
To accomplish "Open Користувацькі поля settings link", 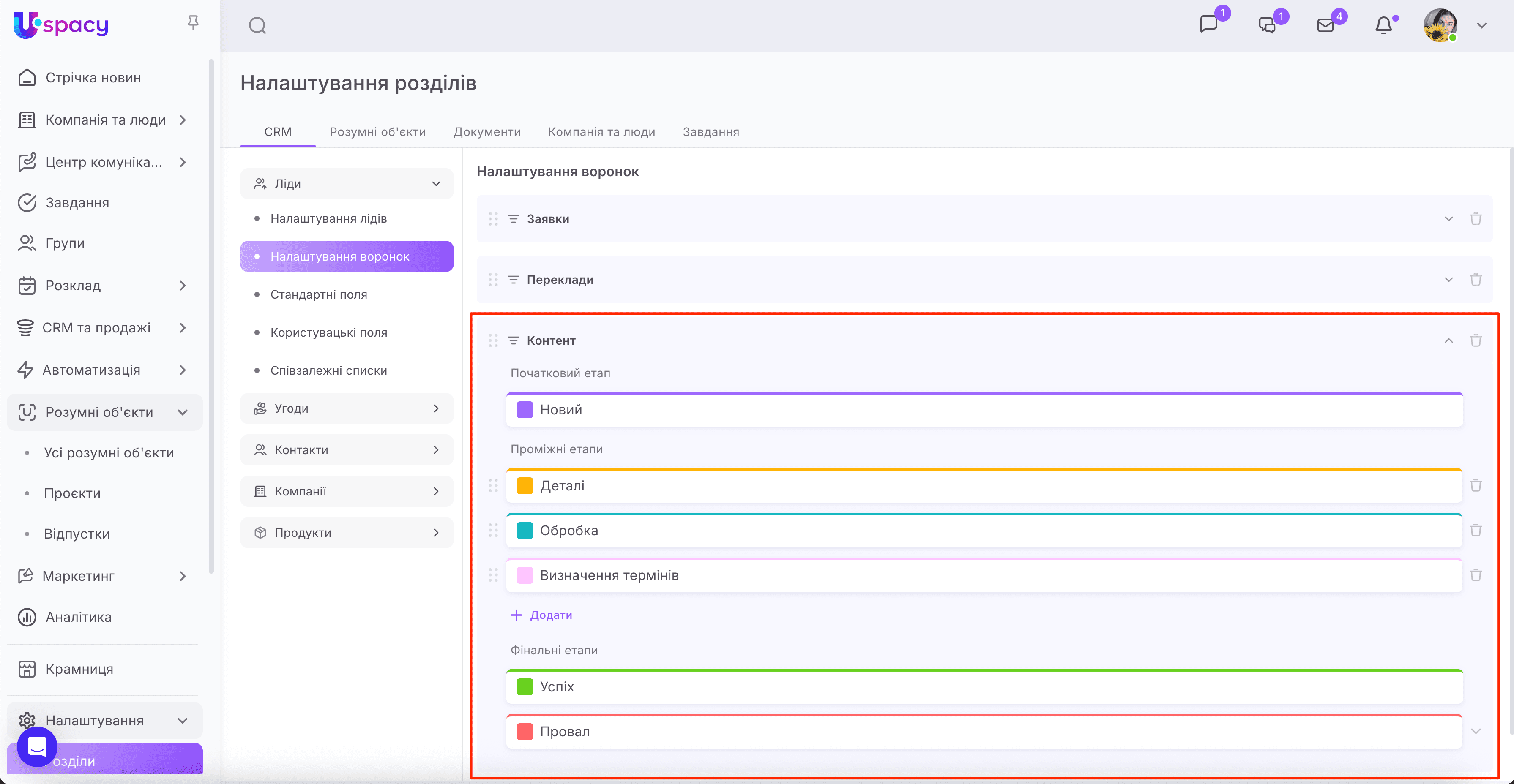I will [x=328, y=332].
